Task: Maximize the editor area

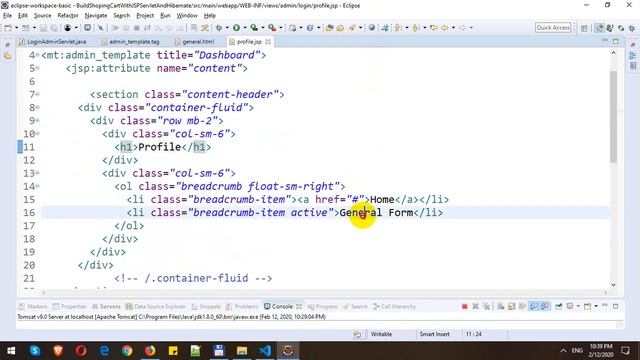Action: tap(616, 42)
